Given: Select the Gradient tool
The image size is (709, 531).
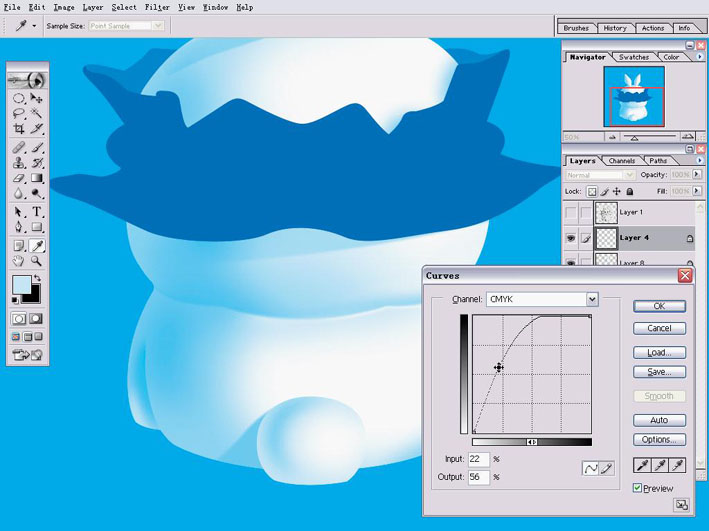Looking at the screenshot, I should click(x=37, y=178).
